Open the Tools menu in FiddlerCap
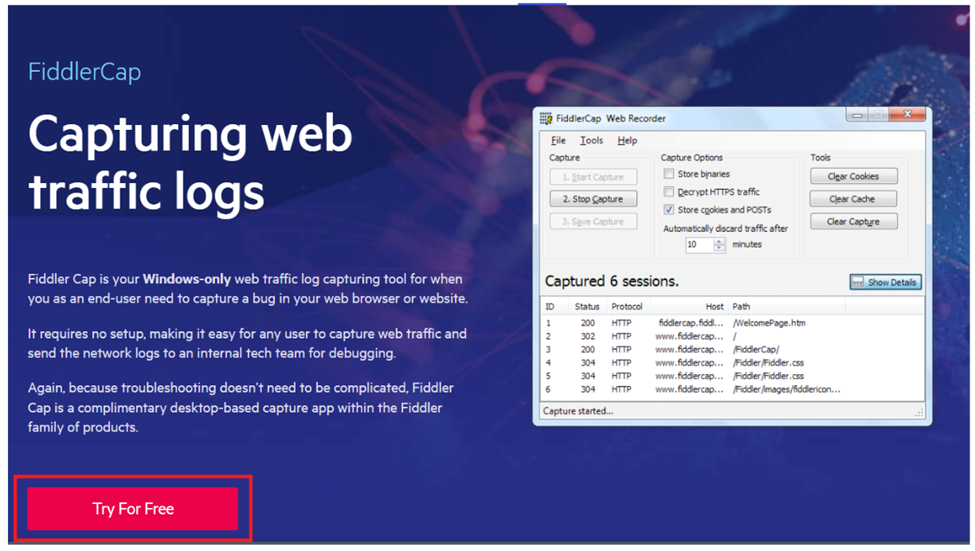Viewport: 975px width, 551px height. pos(591,141)
